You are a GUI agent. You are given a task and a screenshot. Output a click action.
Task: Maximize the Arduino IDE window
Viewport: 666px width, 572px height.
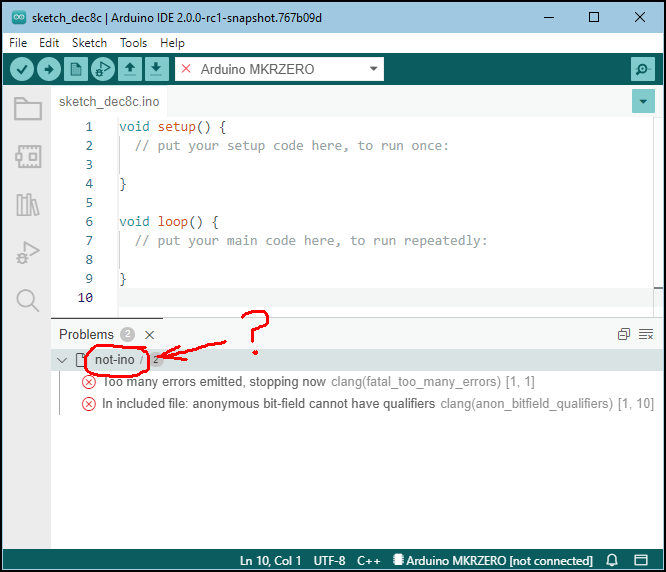(594, 17)
